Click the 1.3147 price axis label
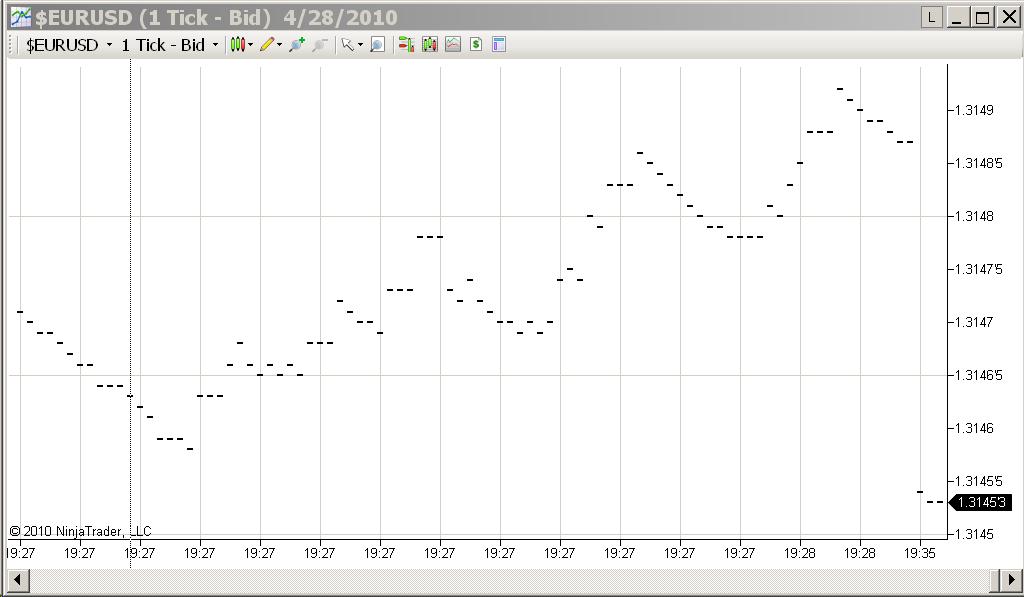The width and height of the screenshot is (1024, 597). [973, 322]
